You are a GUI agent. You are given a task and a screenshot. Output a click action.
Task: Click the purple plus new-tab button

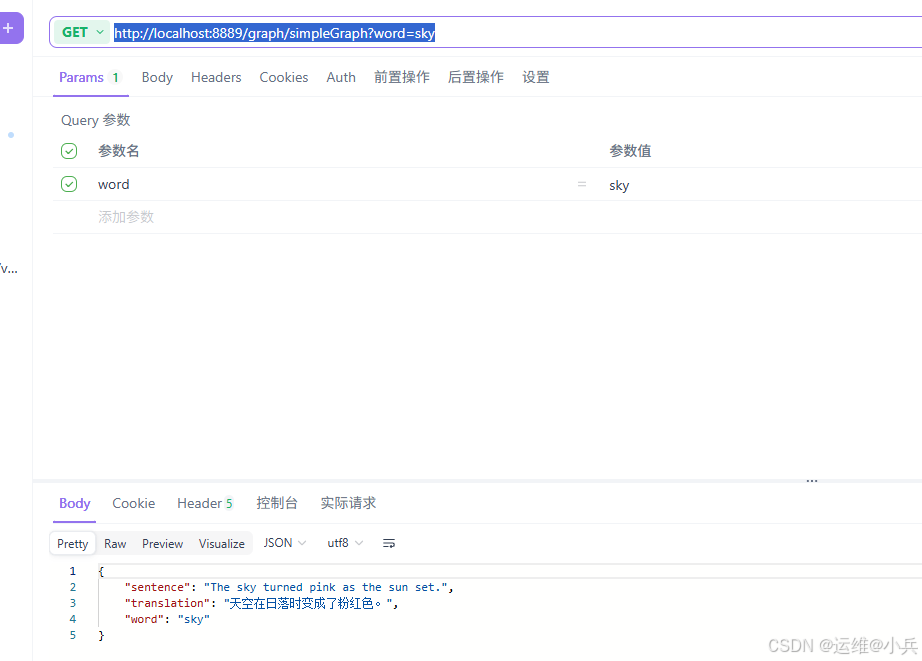9,28
